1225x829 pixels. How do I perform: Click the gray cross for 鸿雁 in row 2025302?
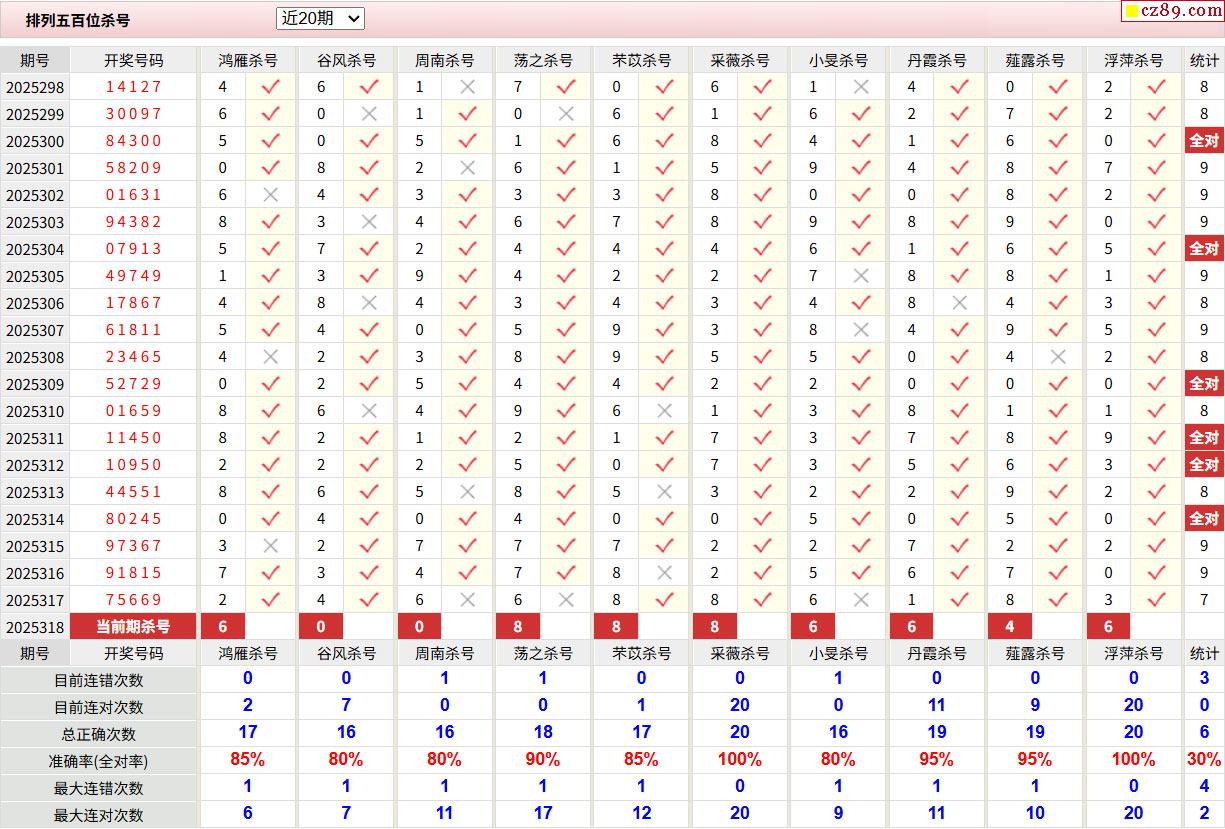pyautogui.click(x=270, y=195)
